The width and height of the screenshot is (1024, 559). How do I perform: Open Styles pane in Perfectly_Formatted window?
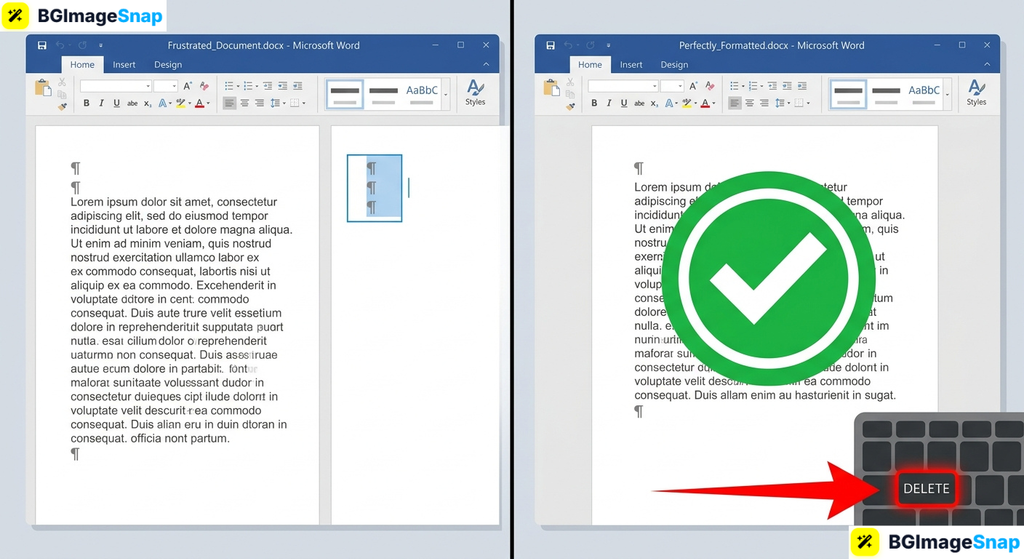(x=976, y=92)
